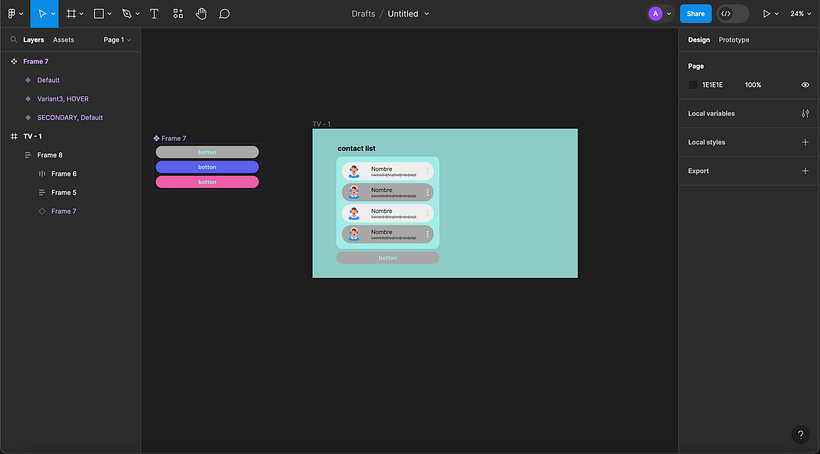Add a new export setting
Image resolution: width=820 pixels, height=454 pixels.
(x=805, y=171)
